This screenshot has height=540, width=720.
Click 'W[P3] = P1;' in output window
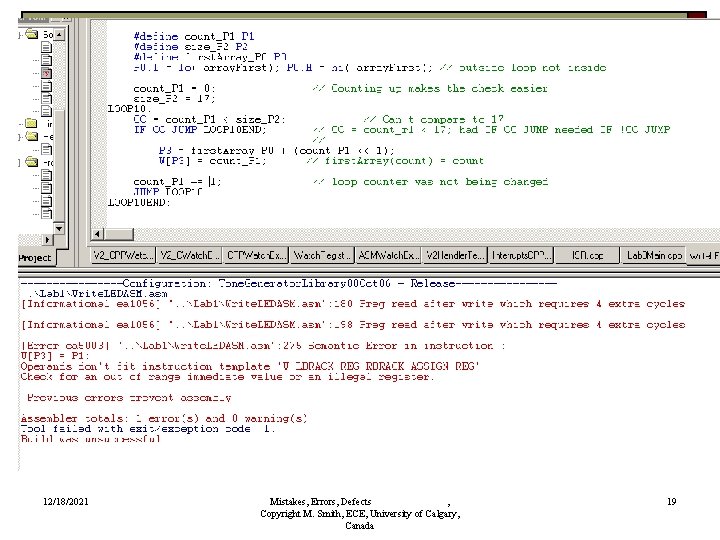(55, 356)
